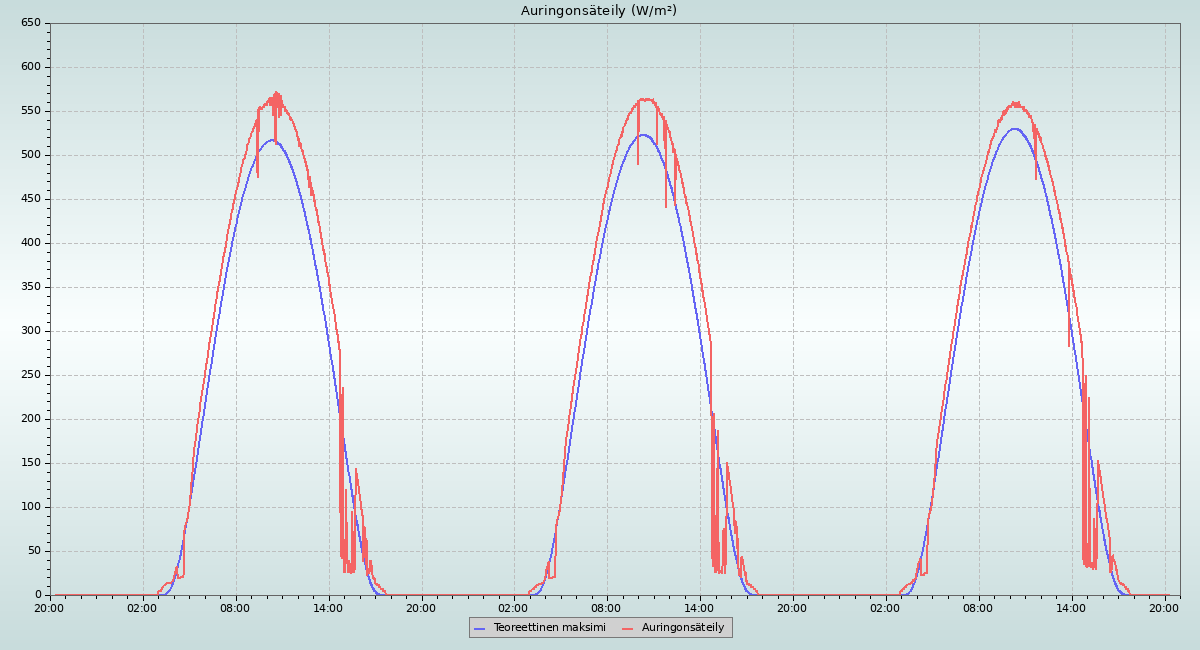Click the peak of the middle red curve
1200x650 pixels.
[646, 99]
